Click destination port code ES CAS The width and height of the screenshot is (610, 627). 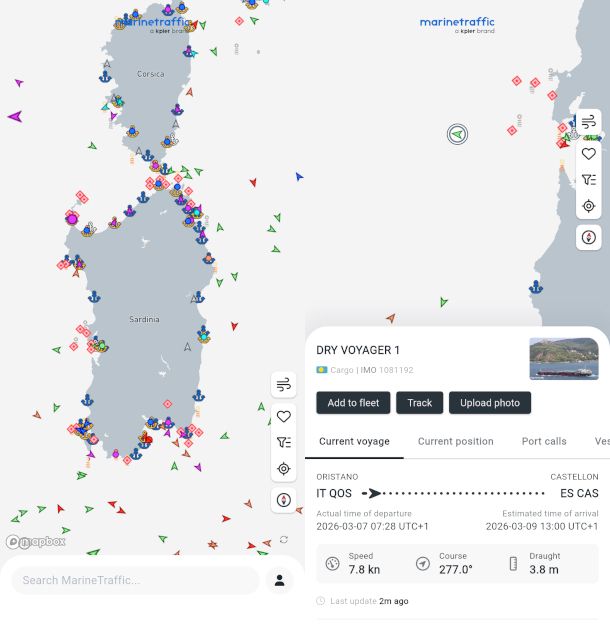579,493
